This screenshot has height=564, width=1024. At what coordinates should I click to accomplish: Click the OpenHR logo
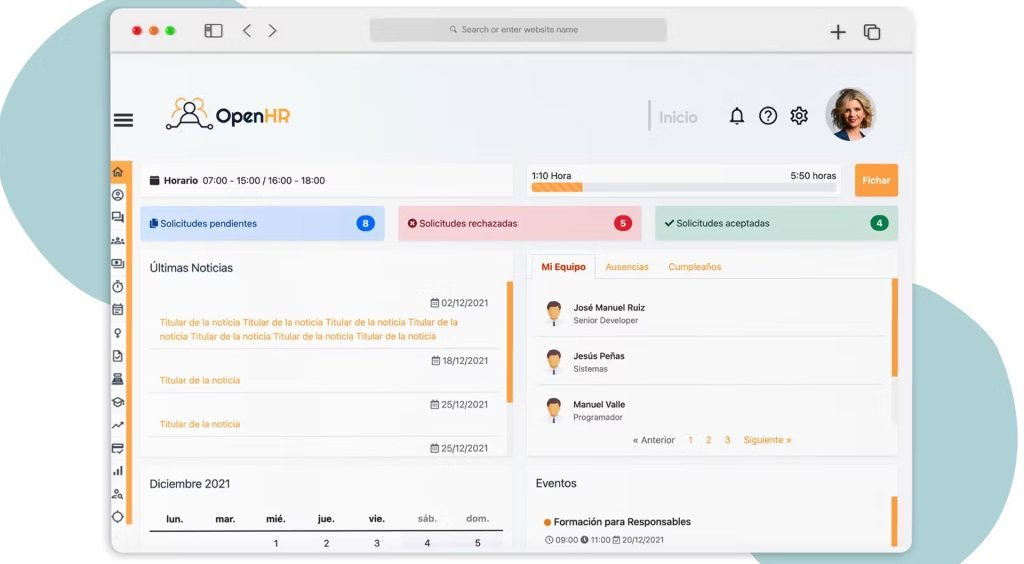tap(227, 115)
